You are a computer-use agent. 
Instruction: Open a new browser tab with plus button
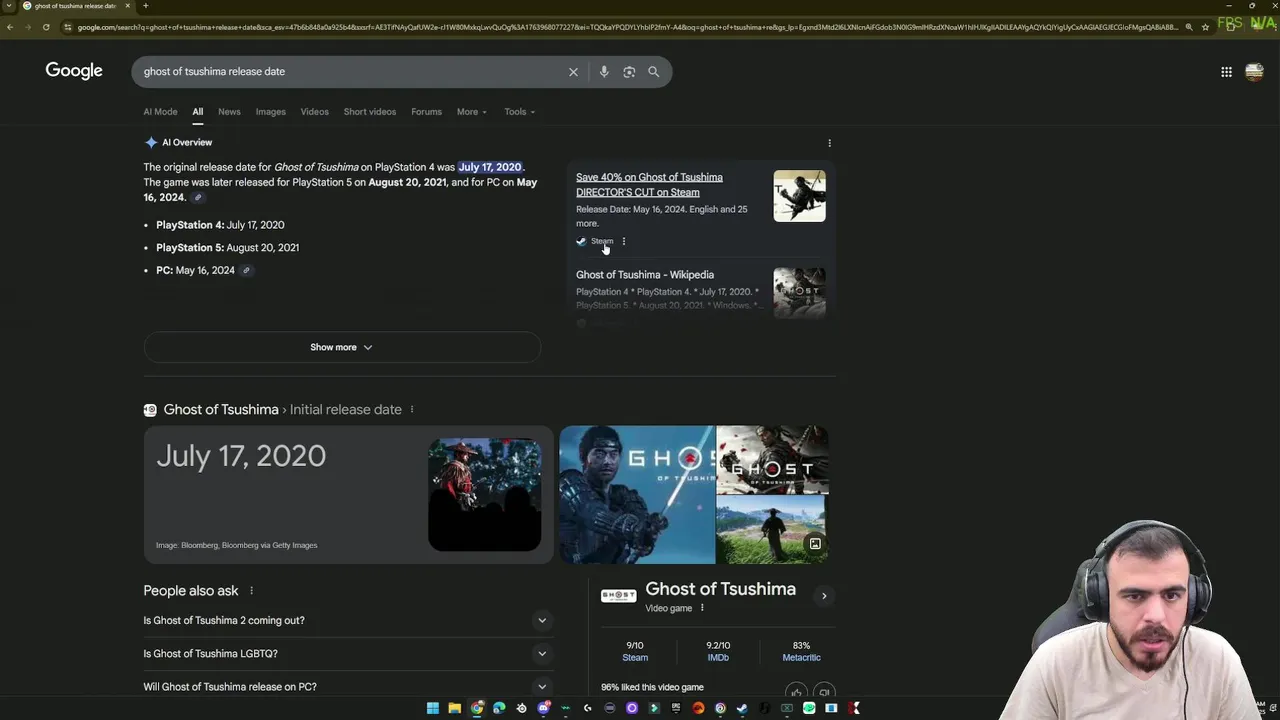click(145, 6)
